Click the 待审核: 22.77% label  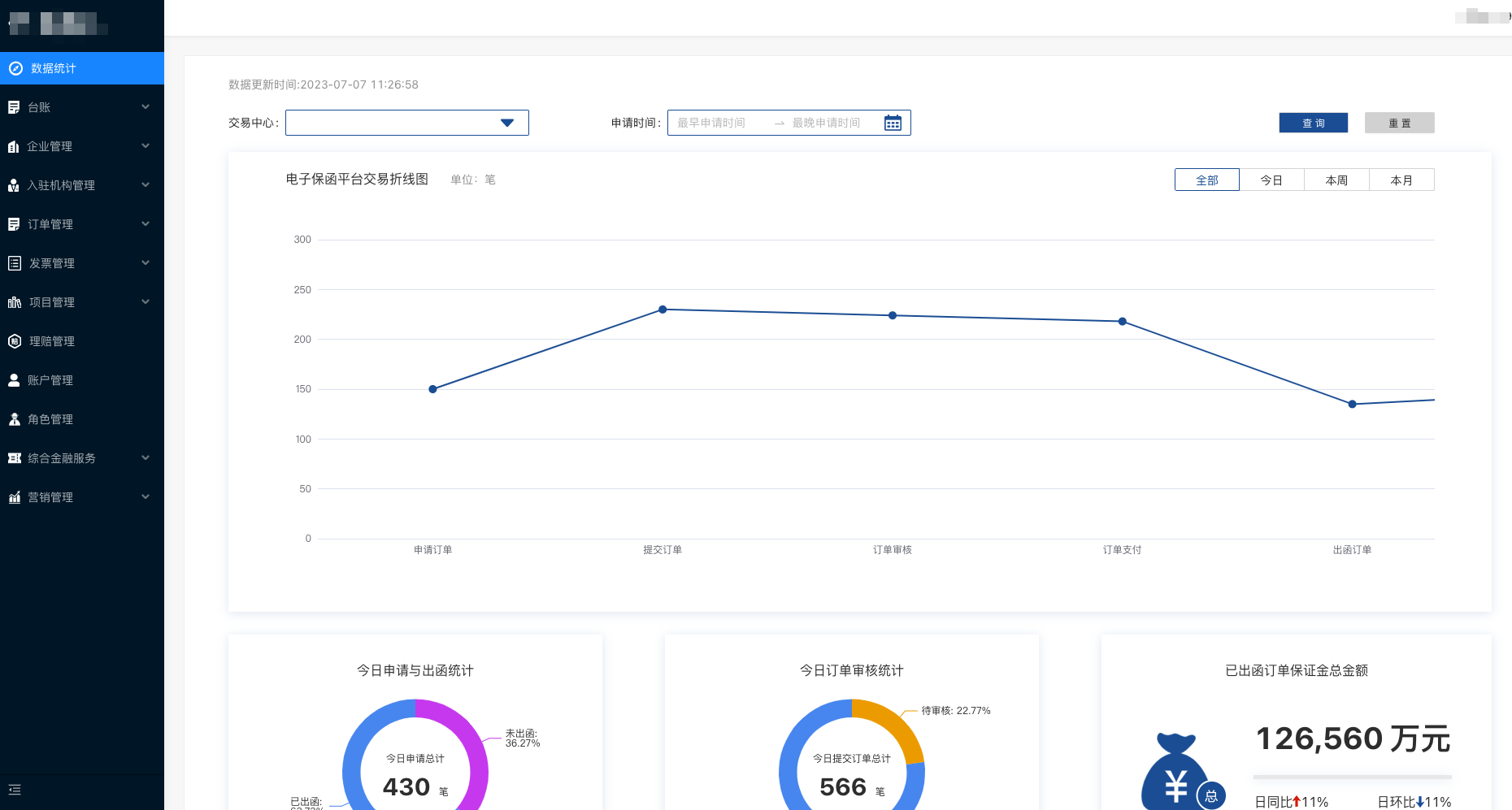(x=956, y=711)
